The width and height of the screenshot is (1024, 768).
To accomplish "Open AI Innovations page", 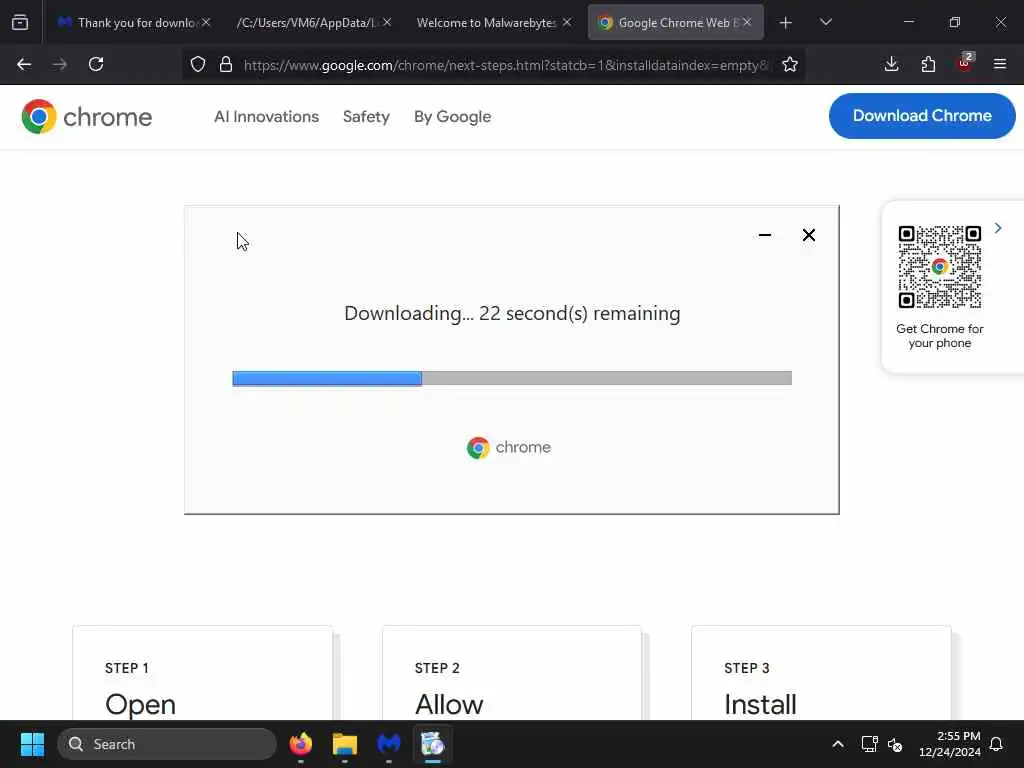I will point(266,117).
